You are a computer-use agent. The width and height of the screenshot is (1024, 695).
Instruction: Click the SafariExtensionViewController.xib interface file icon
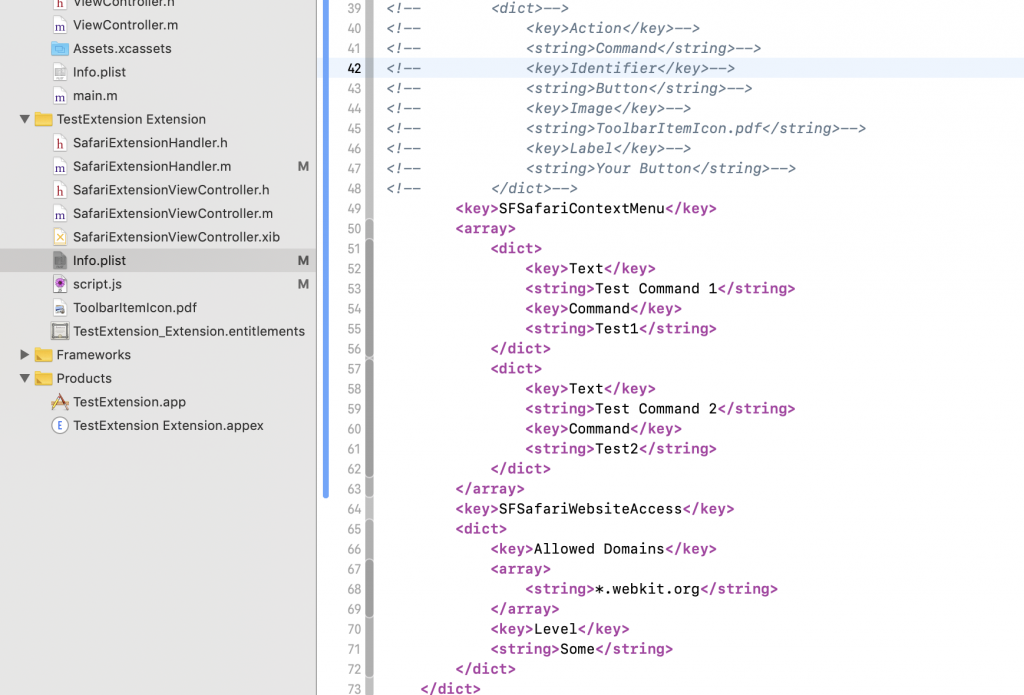coord(62,237)
